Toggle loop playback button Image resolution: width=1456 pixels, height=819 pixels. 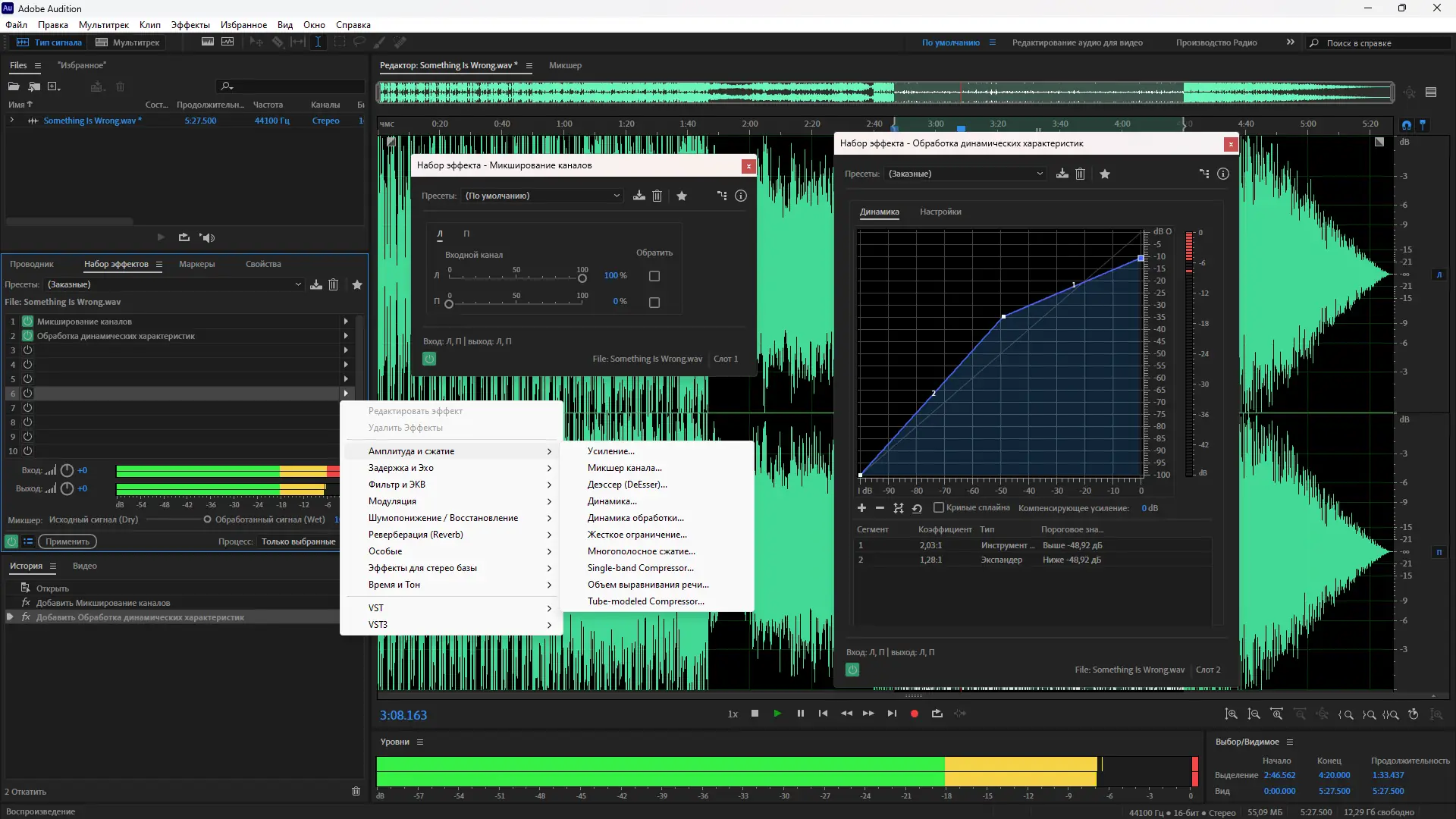coord(937,714)
